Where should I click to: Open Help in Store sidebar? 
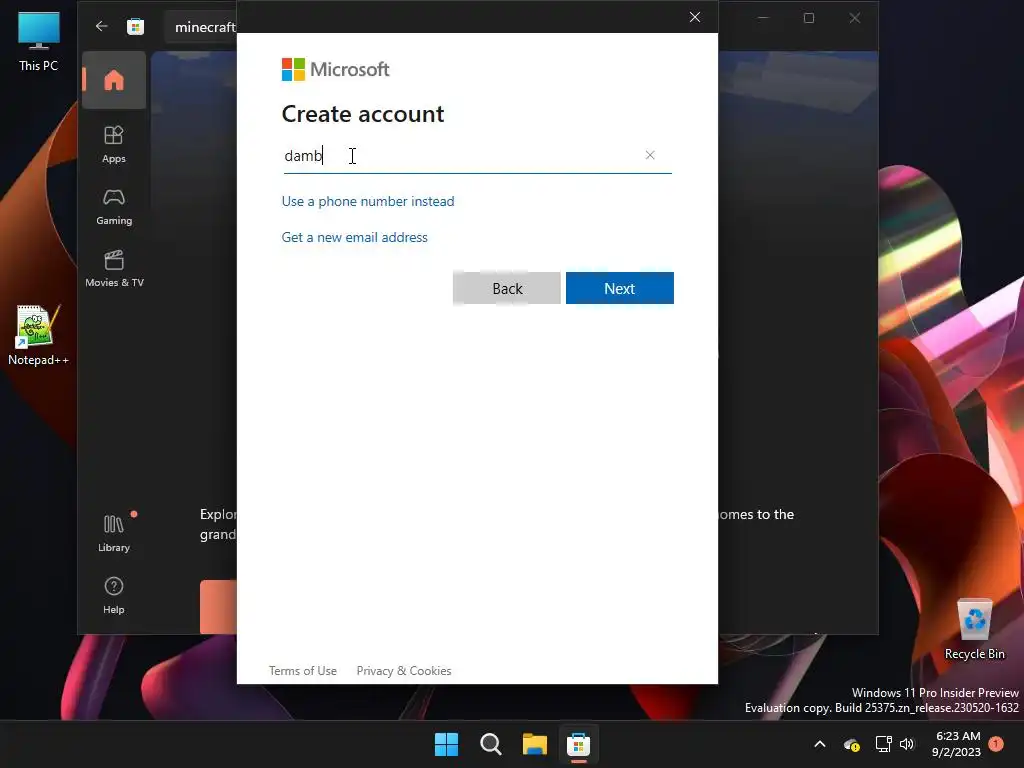114,595
